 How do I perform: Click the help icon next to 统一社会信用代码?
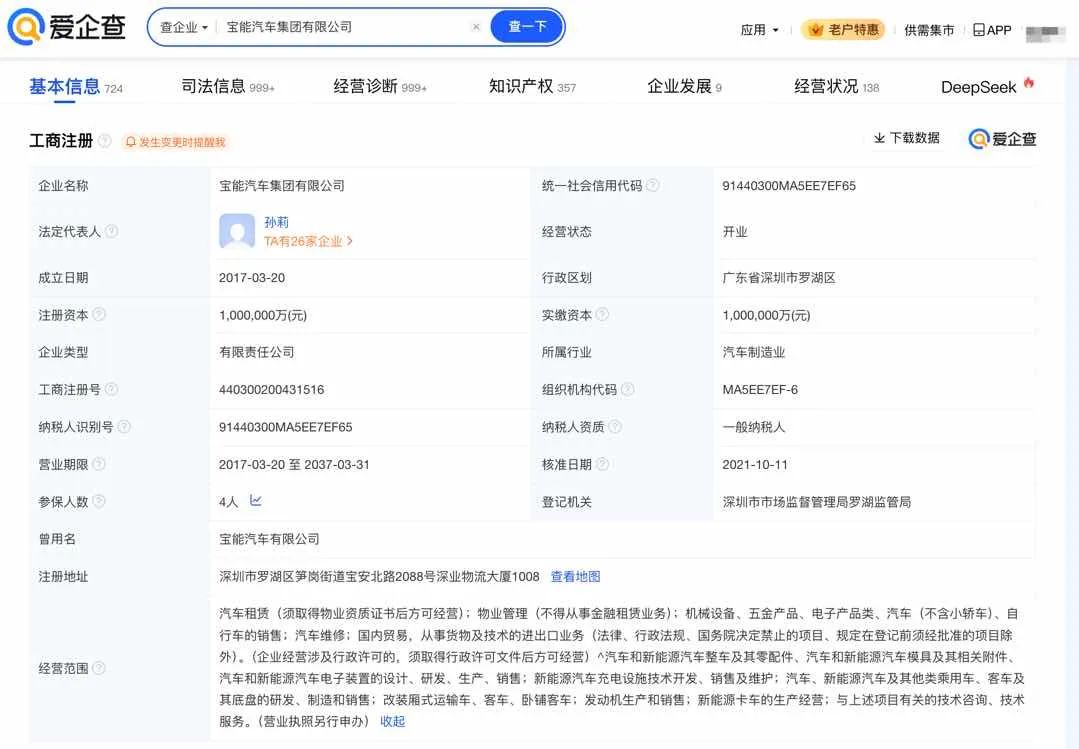click(x=652, y=185)
